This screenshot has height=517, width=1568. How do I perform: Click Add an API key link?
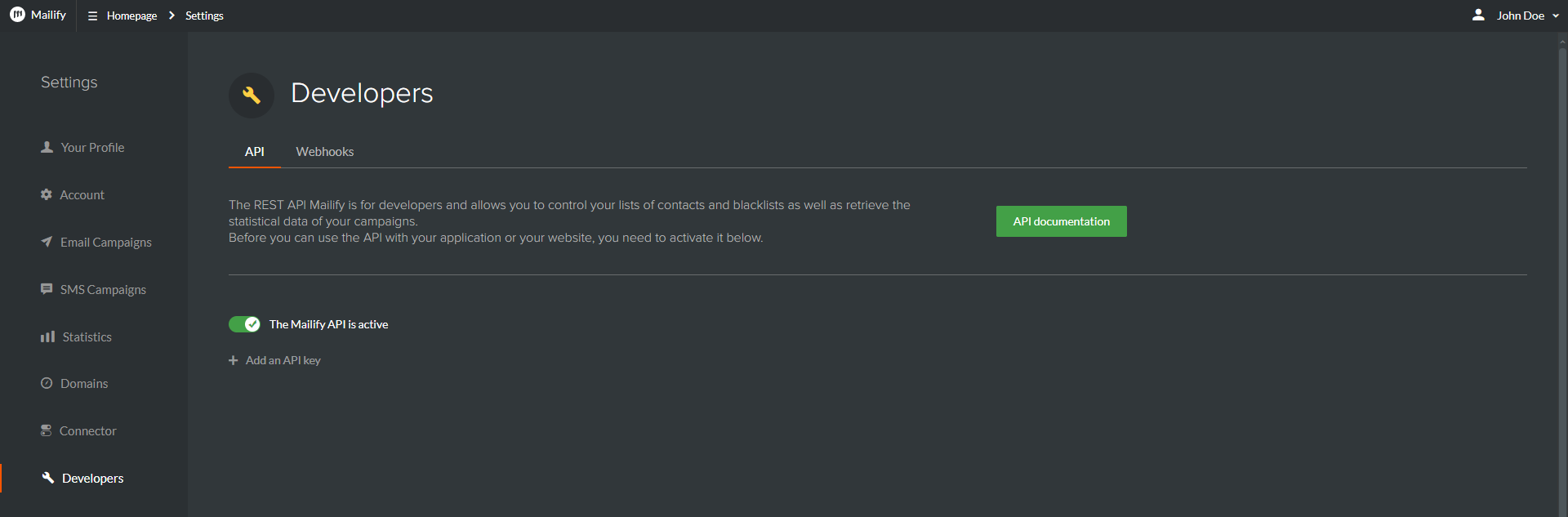283,360
